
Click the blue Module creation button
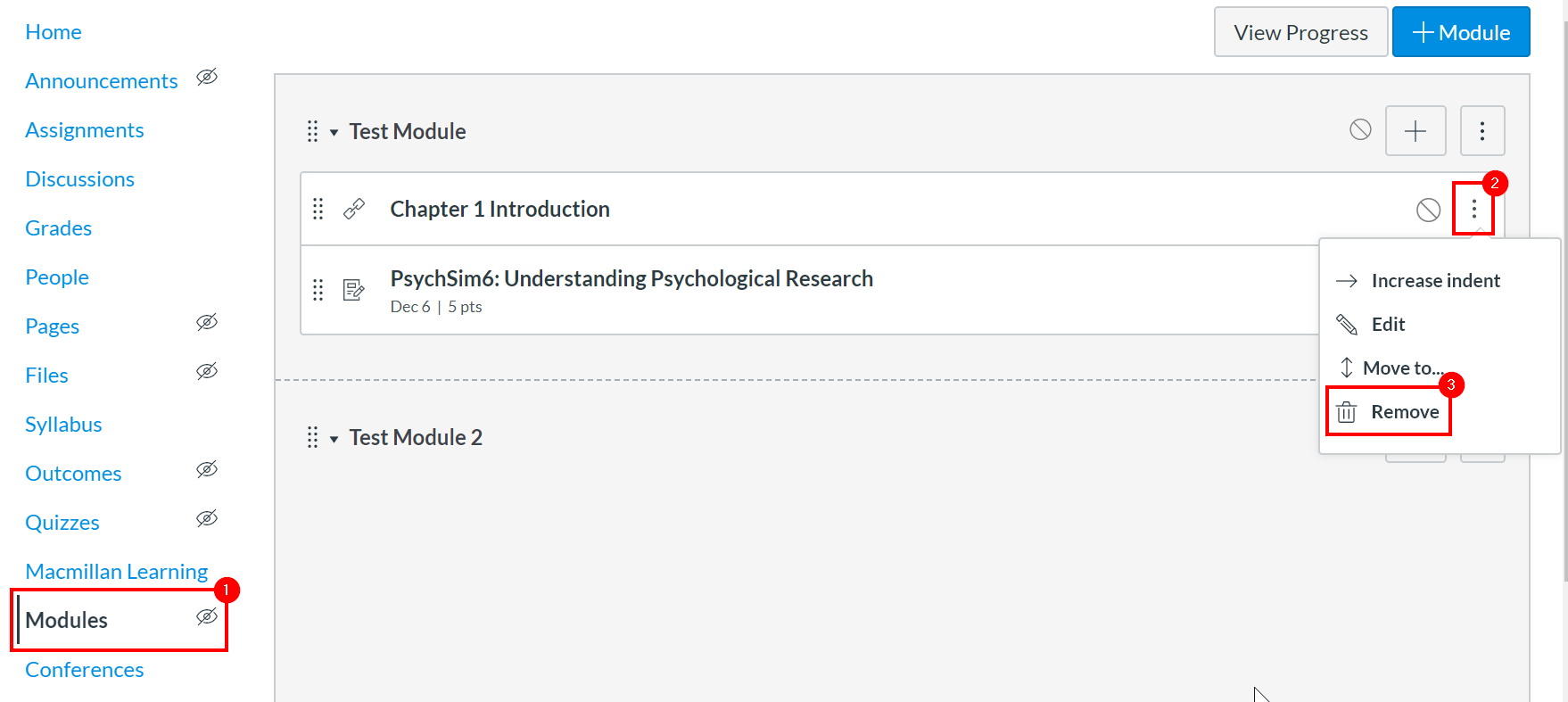click(x=1460, y=31)
